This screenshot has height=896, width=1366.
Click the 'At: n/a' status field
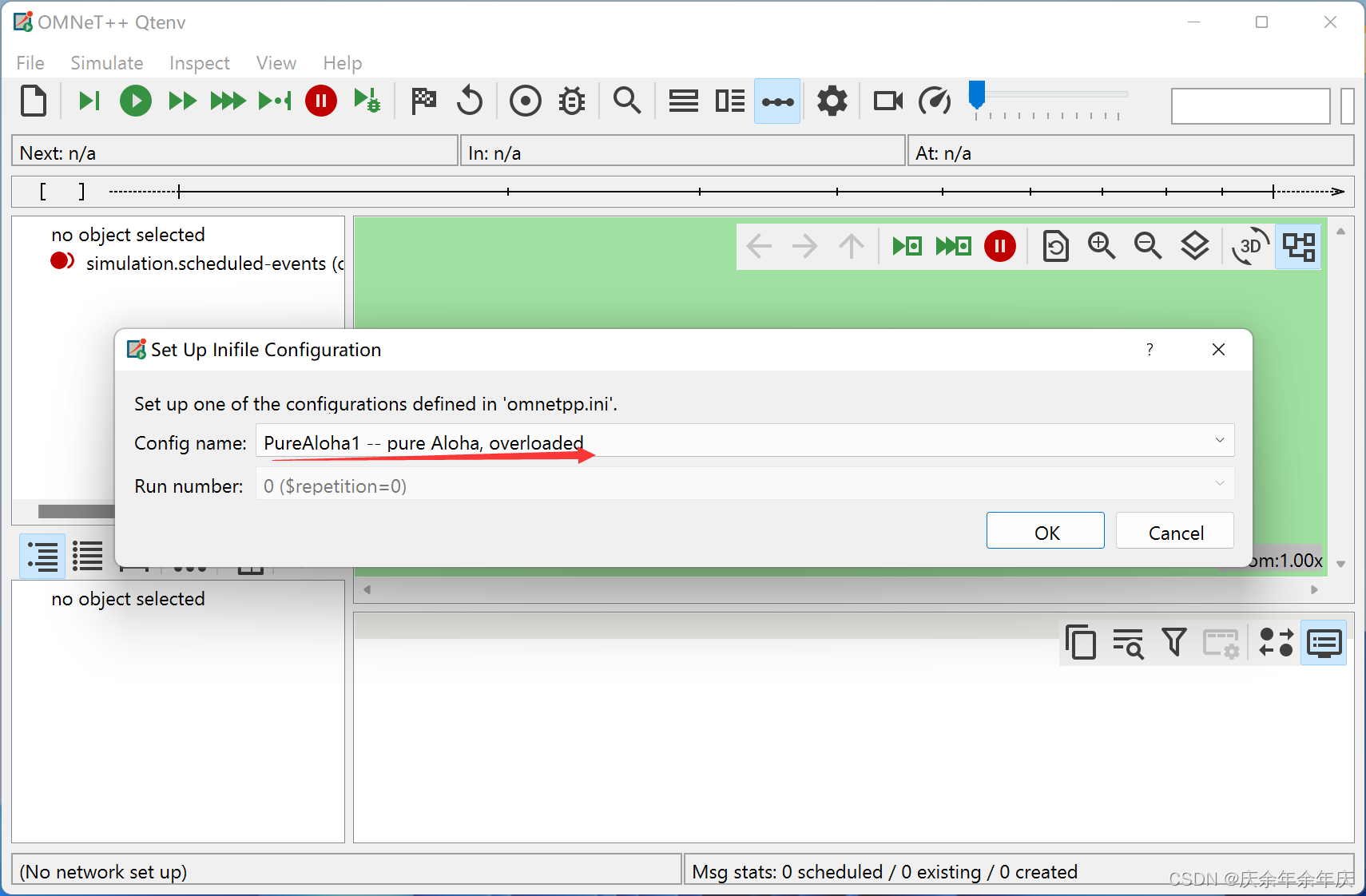1131,152
